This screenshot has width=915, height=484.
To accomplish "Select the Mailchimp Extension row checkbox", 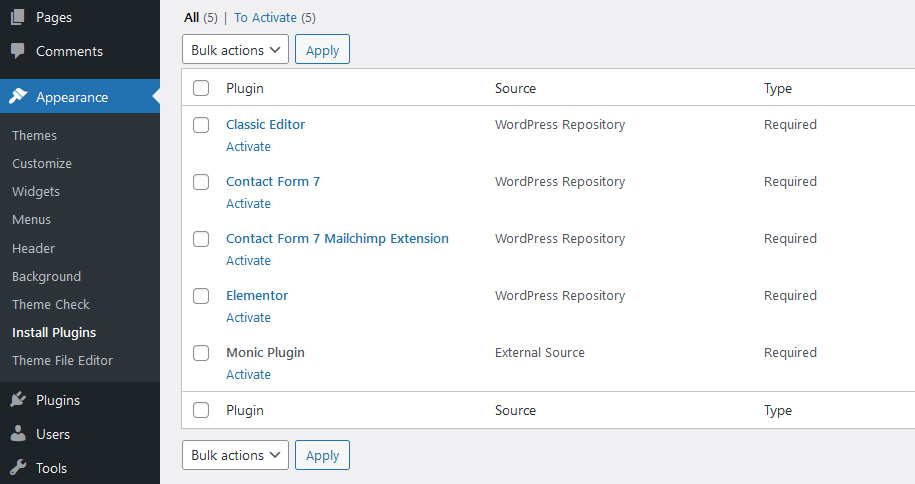I will pyautogui.click(x=201, y=239).
